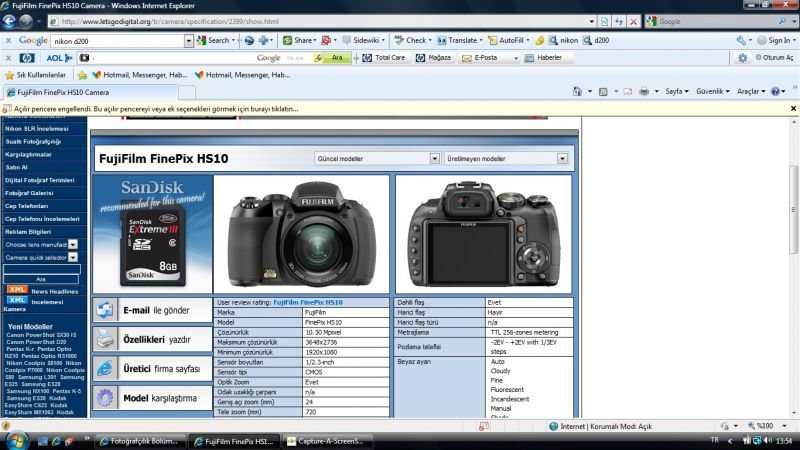Click the page vertical scrollbar

tap(793, 209)
